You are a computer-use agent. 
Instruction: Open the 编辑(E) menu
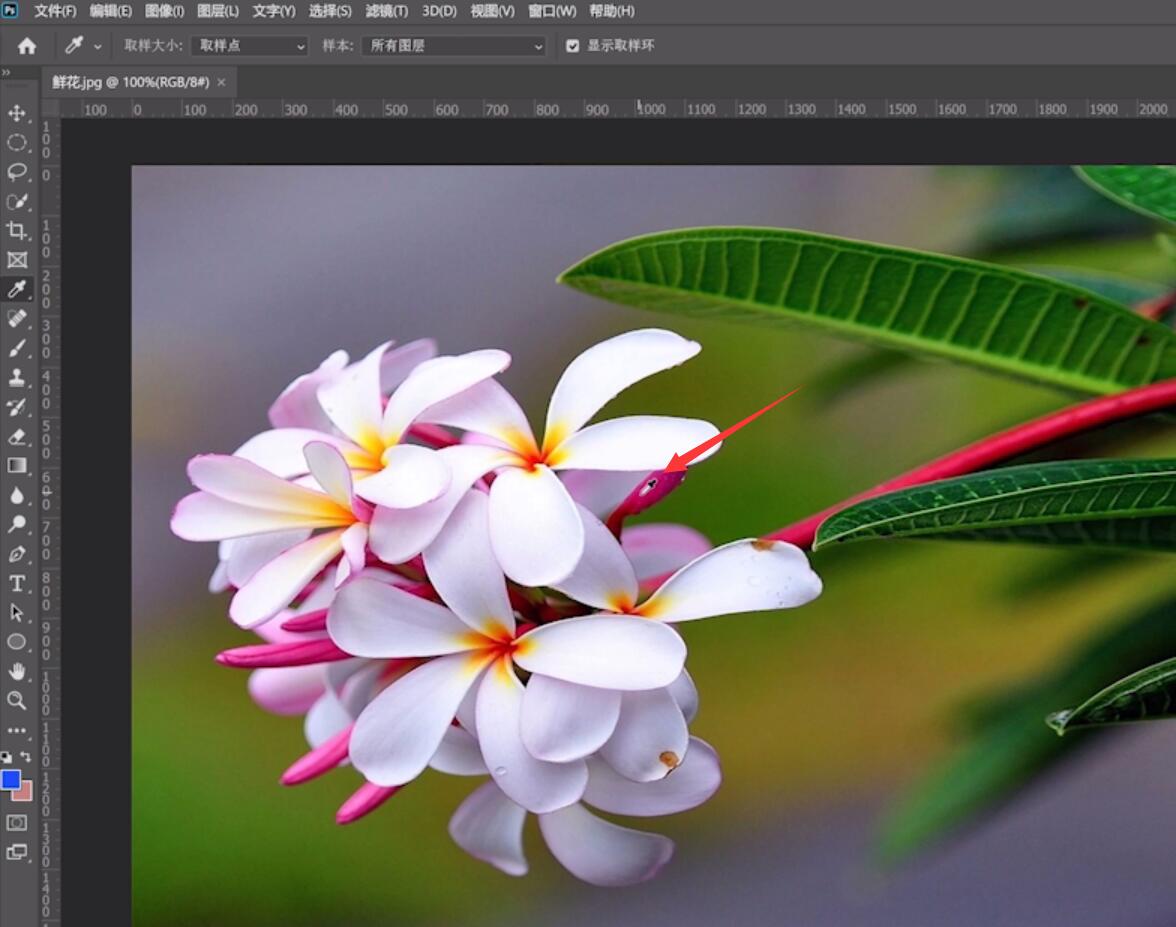(x=110, y=11)
